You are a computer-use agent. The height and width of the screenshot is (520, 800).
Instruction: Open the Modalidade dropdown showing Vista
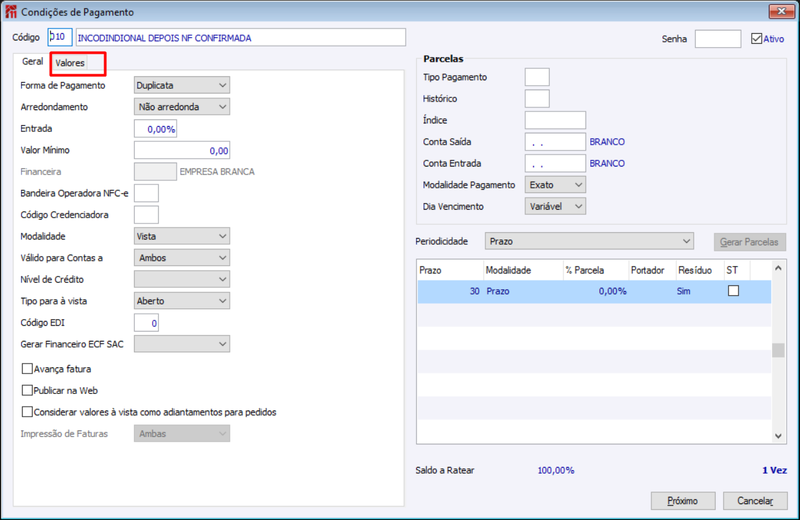[182, 236]
